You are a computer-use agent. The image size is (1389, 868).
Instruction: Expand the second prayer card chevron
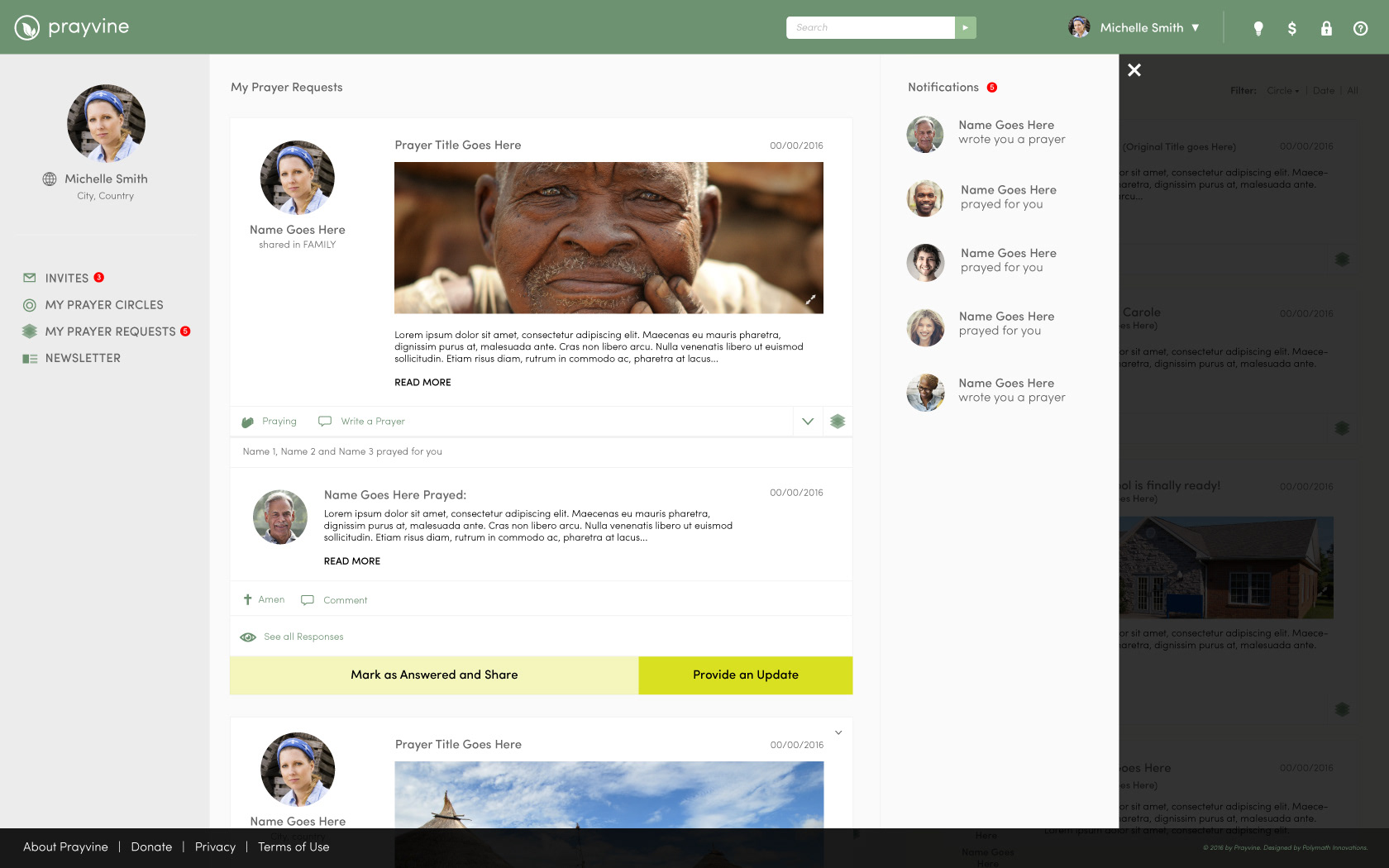[838, 732]
